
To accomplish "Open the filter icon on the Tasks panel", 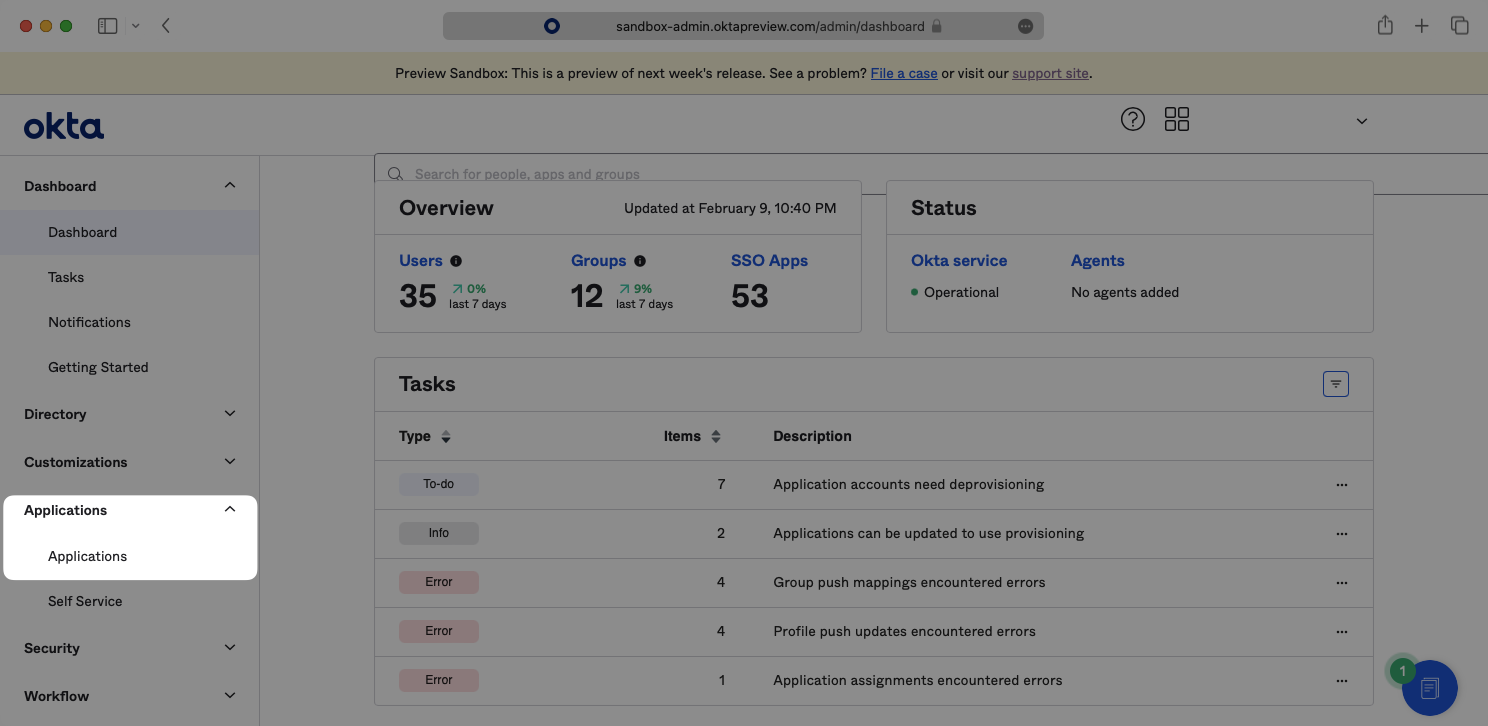I will pyautogui.click(x=1336, y=383).
